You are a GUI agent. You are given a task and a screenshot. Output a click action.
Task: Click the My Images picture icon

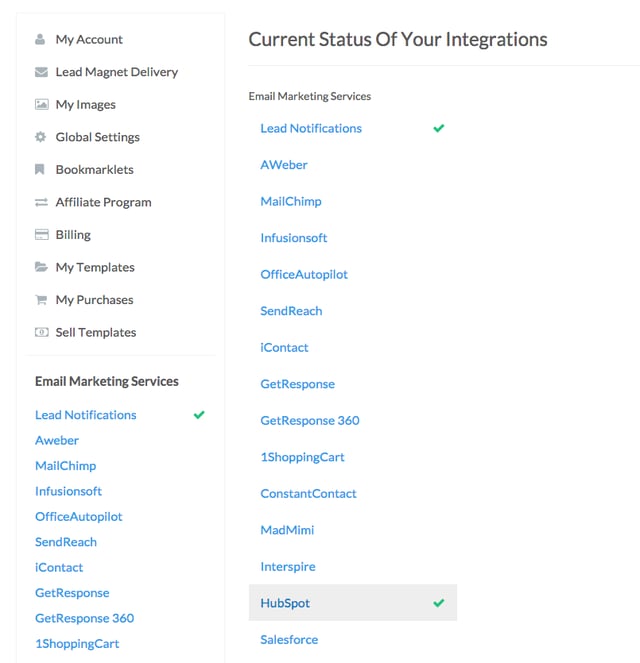click(41, 104)
